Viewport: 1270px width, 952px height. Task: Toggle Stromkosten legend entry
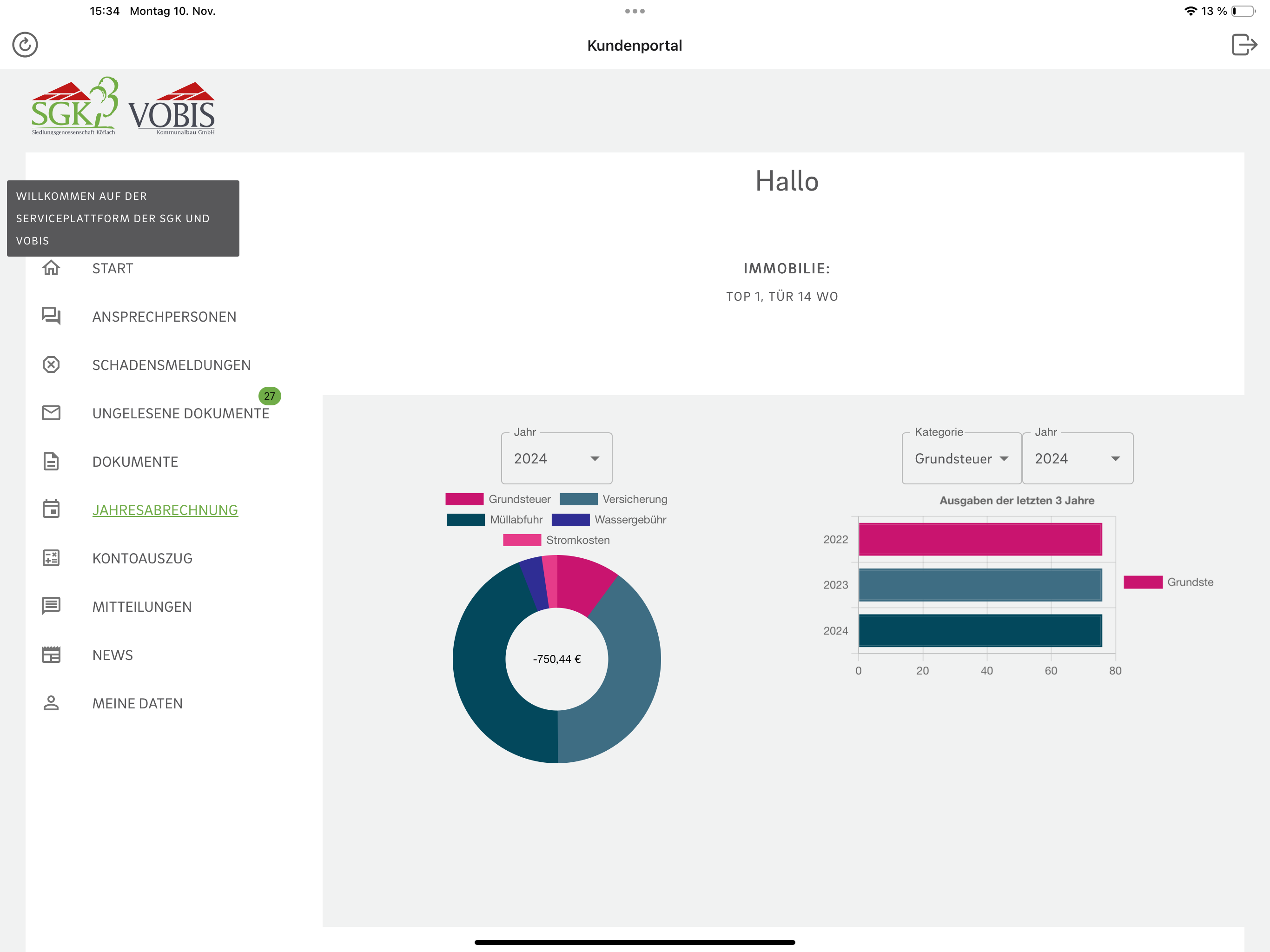556,540
